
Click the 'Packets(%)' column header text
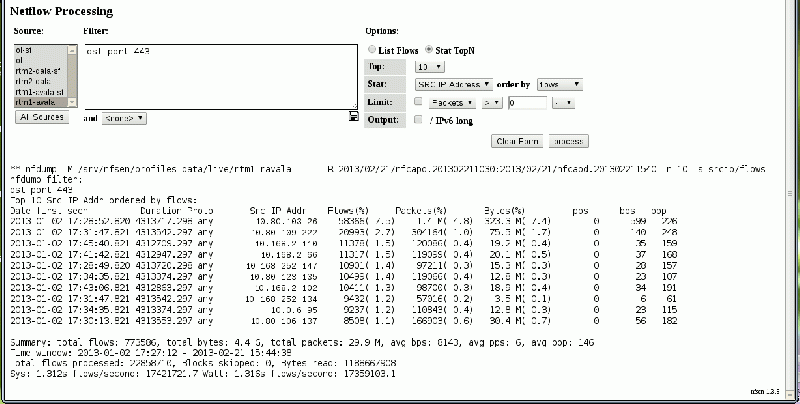tap(421, 211)
